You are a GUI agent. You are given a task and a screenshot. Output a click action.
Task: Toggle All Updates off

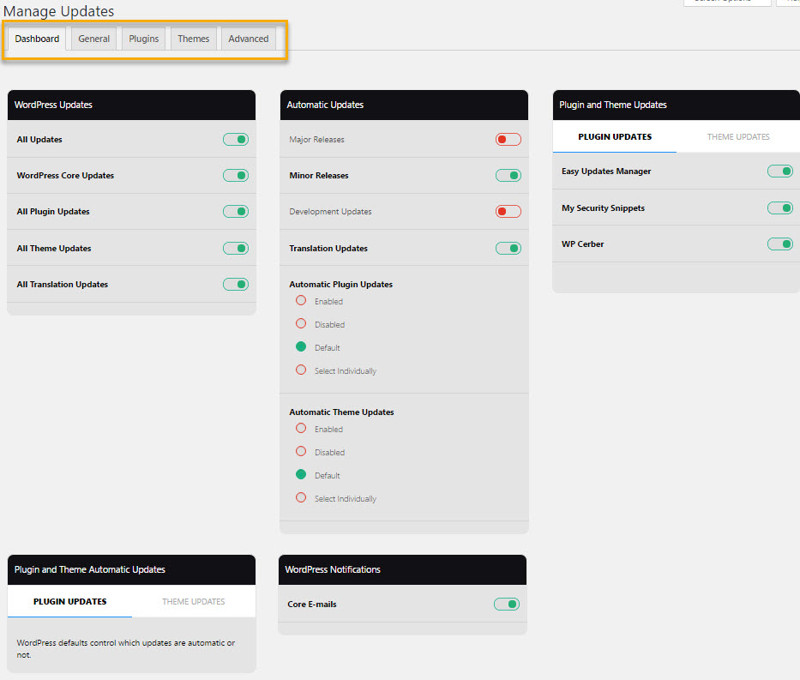tap(236, 139)
